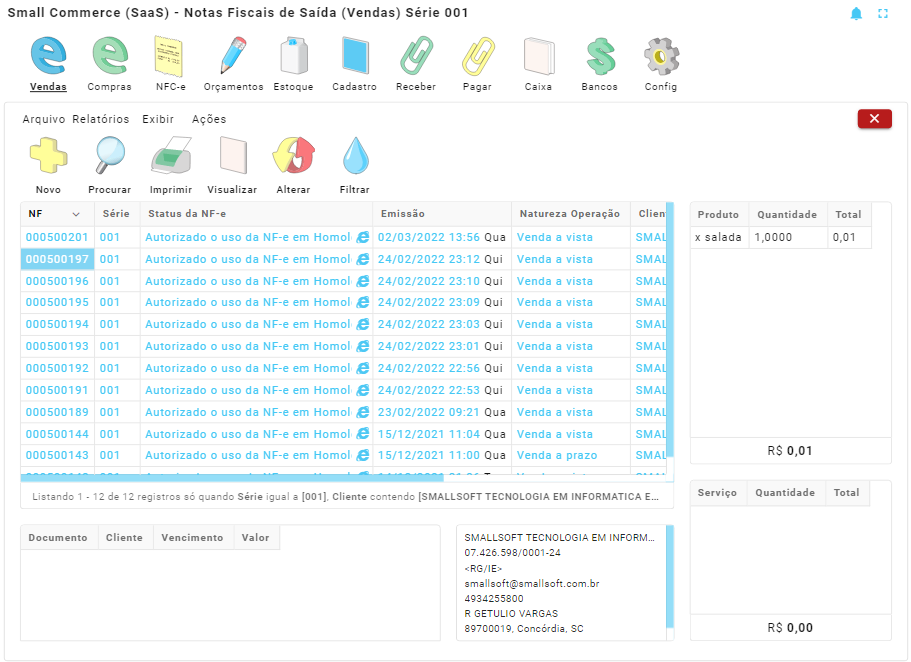The image size is (911, 662).
Task: Open the Estoque module icon
Action: pos(293,57)
